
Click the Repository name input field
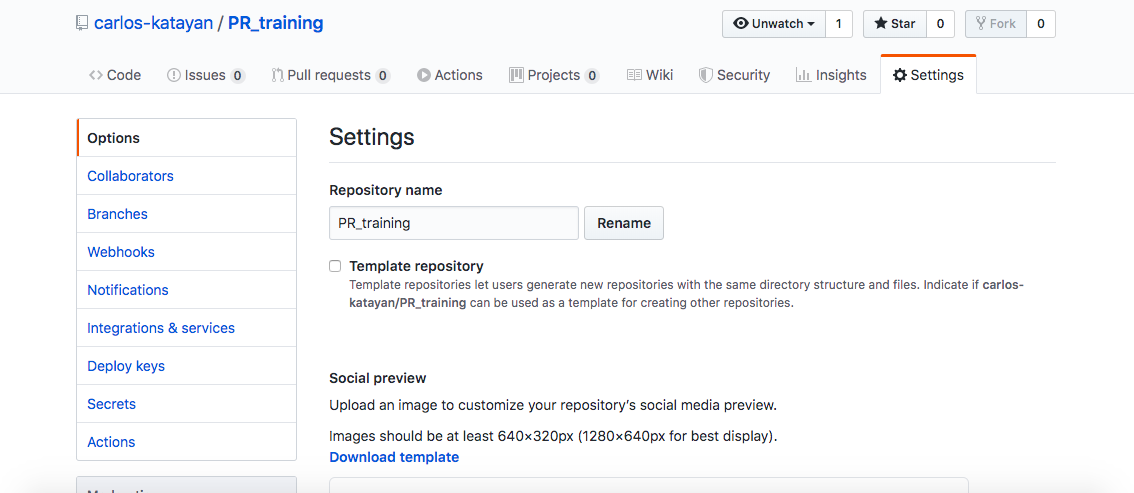click(x=453, y=223)
